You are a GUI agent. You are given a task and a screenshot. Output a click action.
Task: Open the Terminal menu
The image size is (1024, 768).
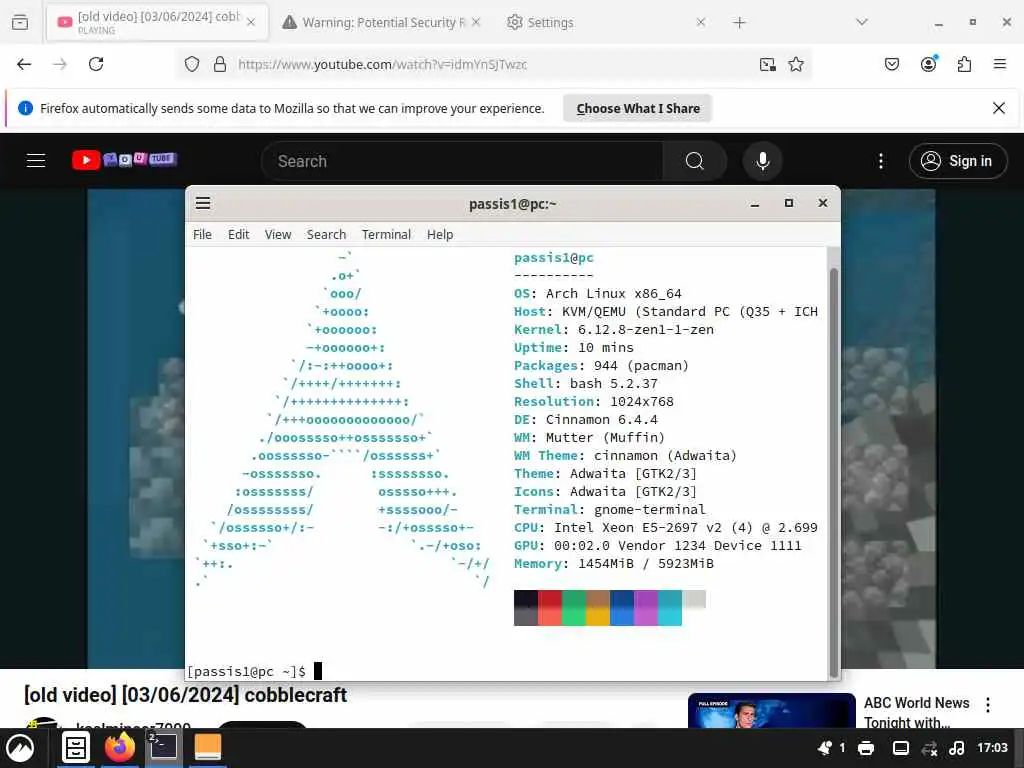pyautogui.click(x=387, y=234)
